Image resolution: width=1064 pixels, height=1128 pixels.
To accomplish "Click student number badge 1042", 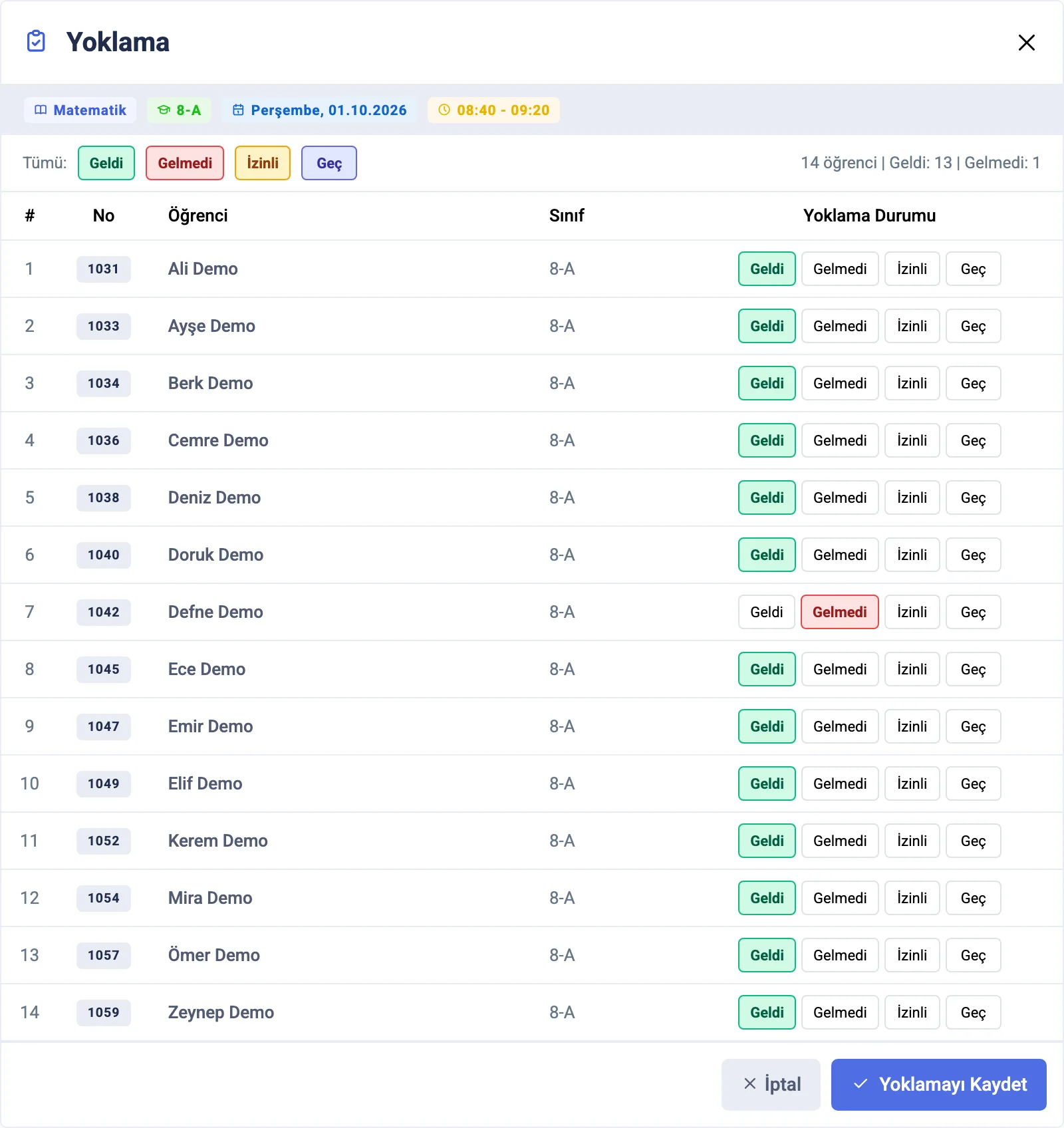I will click(104, 612).
